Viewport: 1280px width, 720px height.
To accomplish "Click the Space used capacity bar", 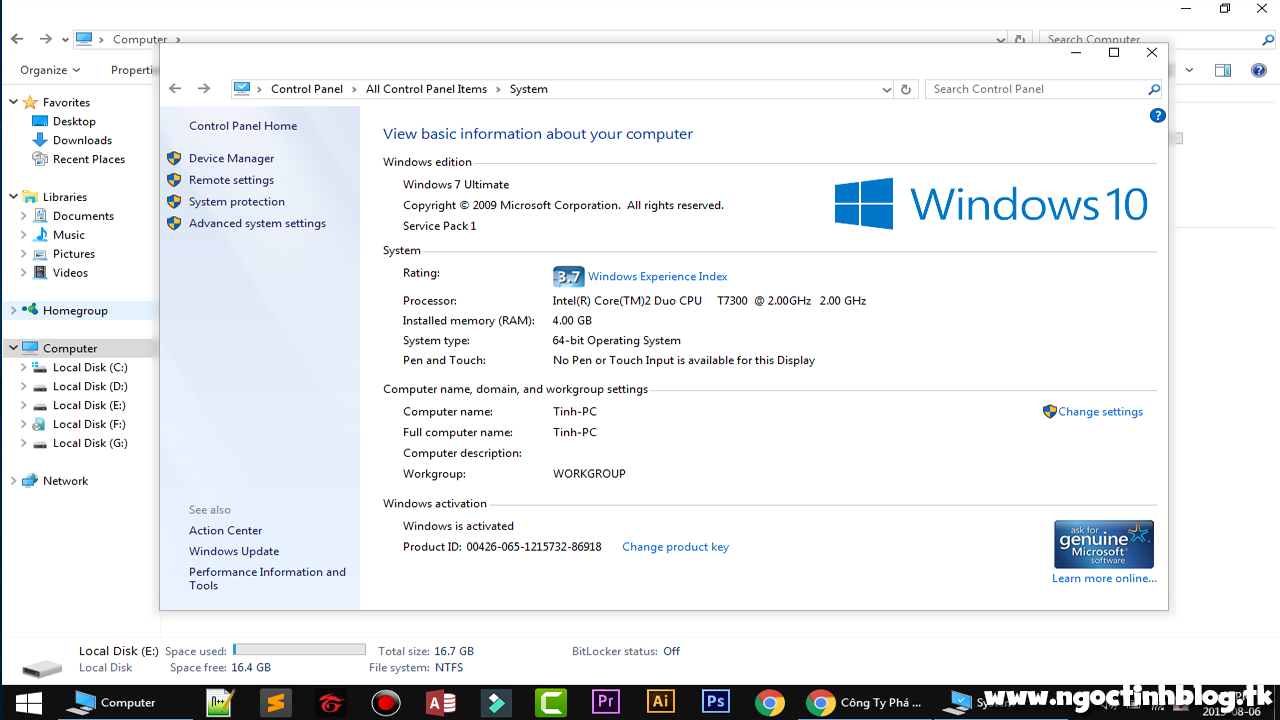I will pos(298,648).
